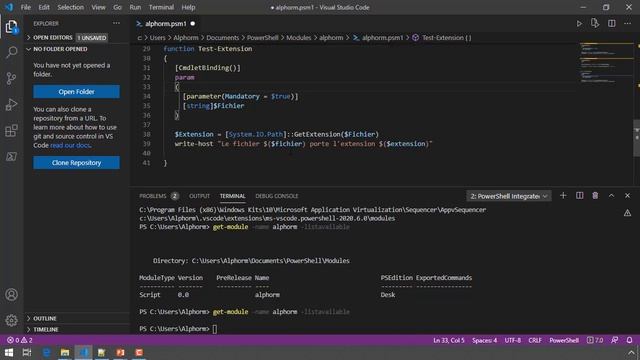Place cursor on line 38 $Extension code

277,134
